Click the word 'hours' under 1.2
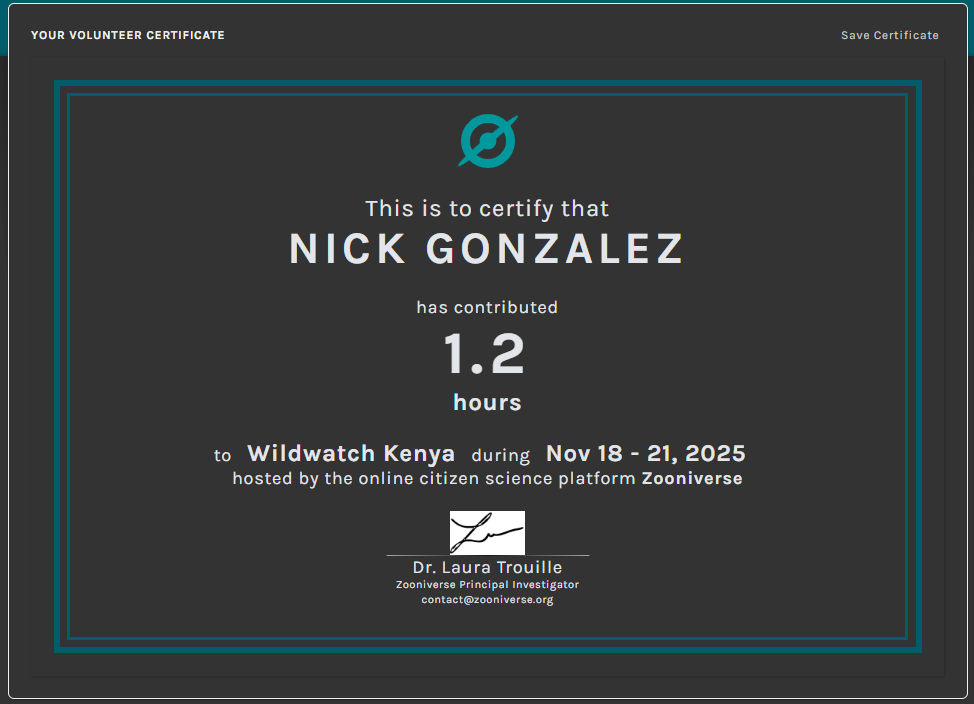 click(487, 403)
